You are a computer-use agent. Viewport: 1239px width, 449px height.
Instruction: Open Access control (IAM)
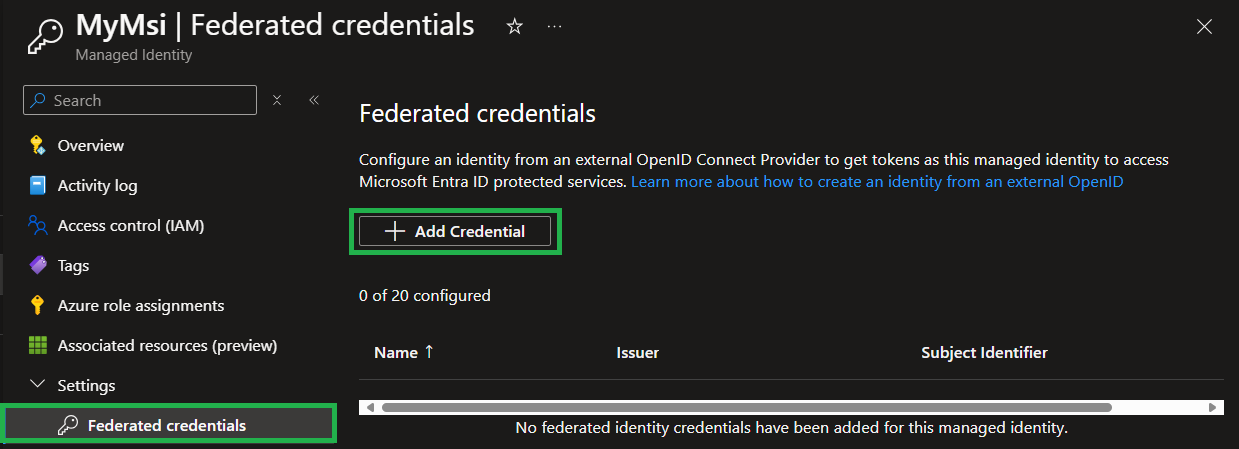coord(131,225)
